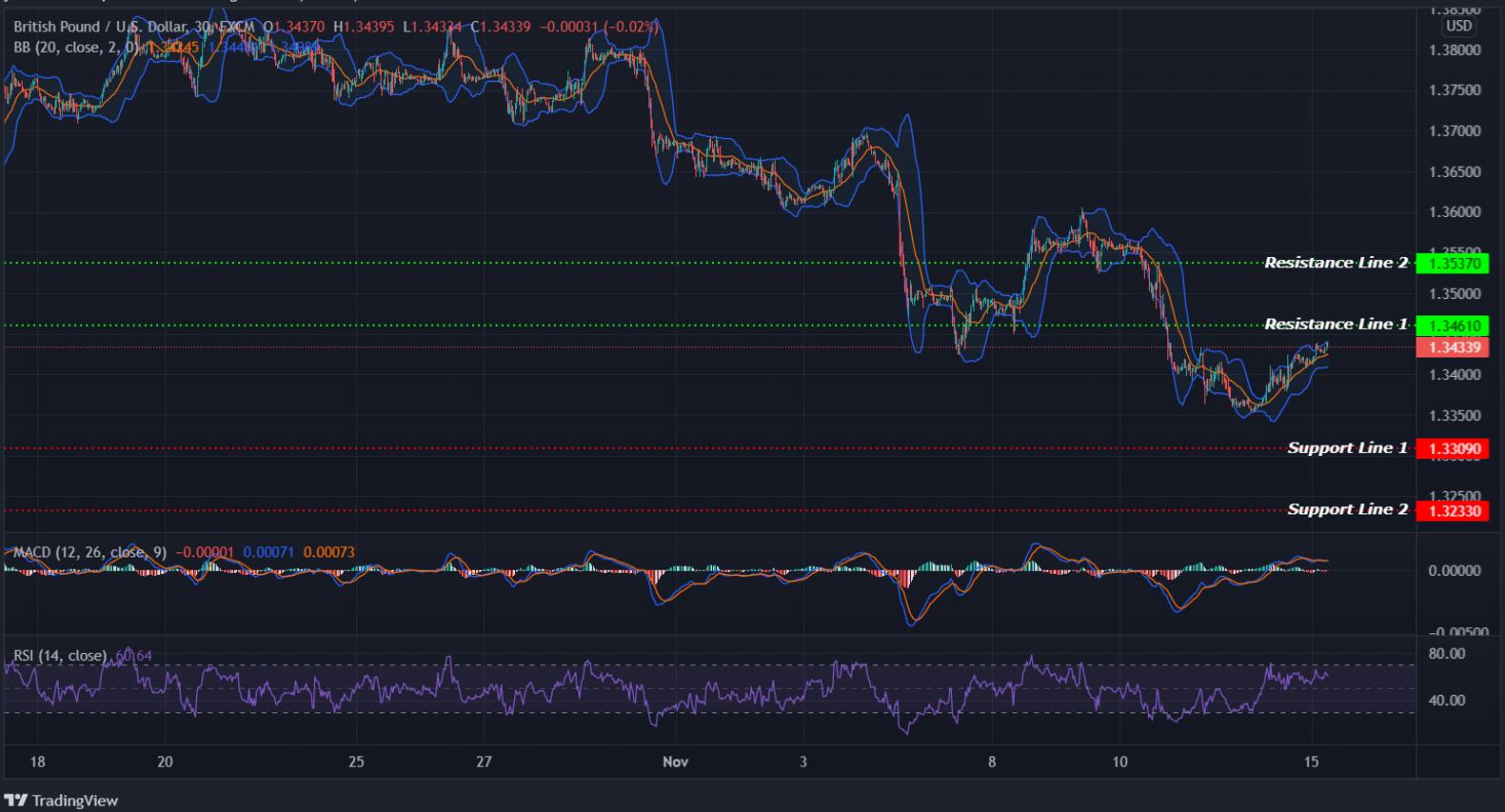Click the 1.35000 price axis label

point(1455,294)
